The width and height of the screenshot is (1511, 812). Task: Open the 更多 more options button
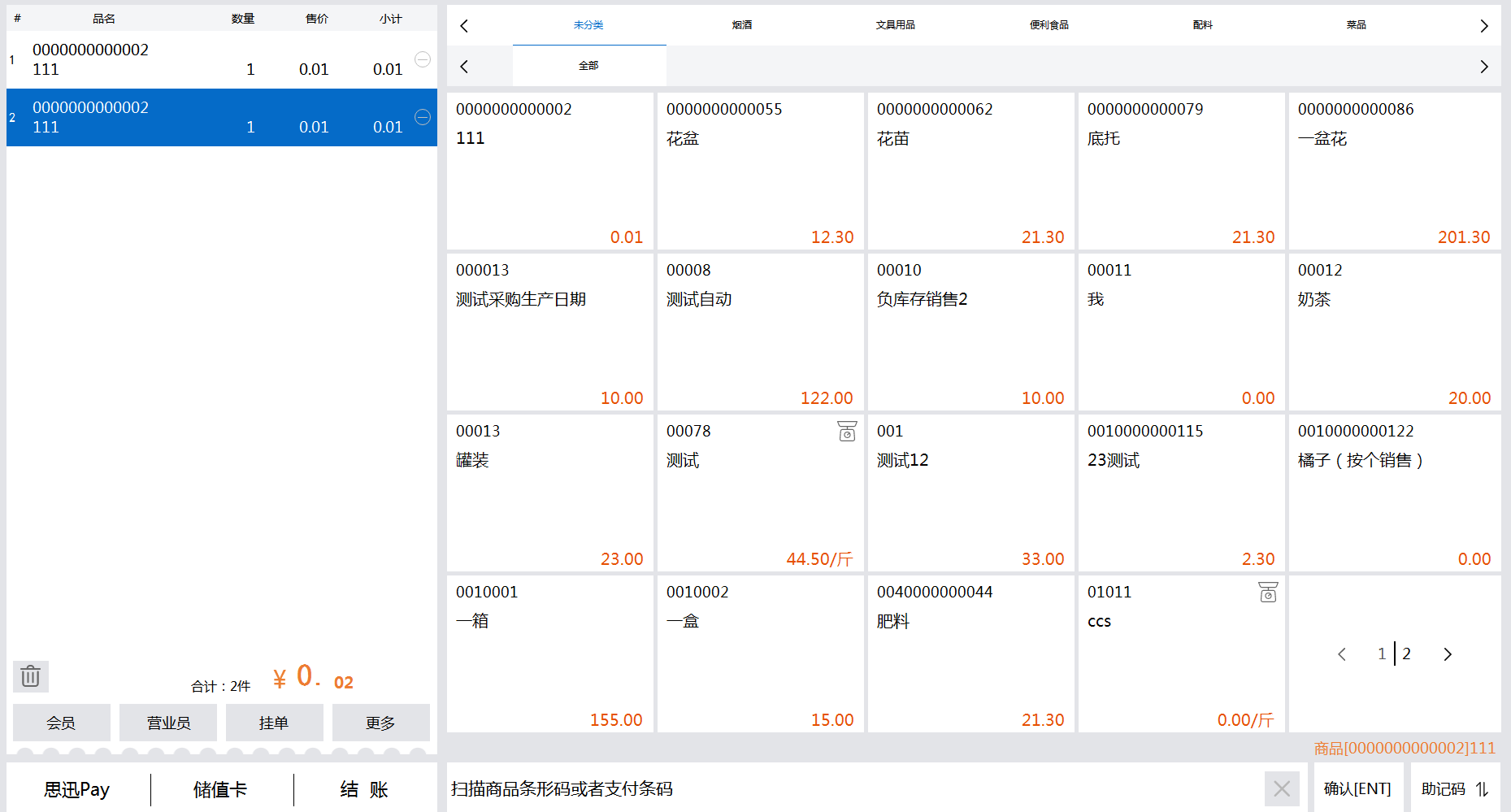(381, 723)
